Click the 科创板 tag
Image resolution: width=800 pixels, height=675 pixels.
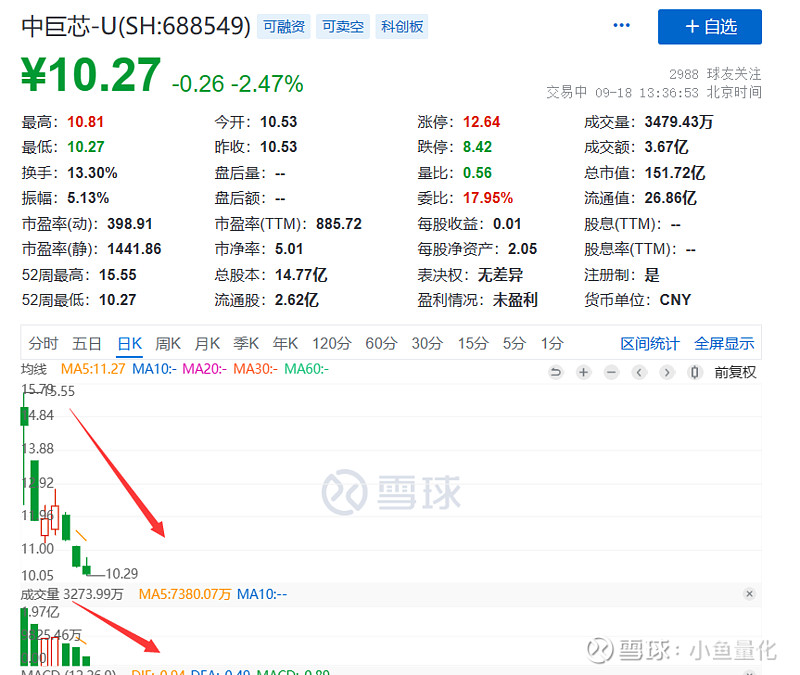[402, 27]
